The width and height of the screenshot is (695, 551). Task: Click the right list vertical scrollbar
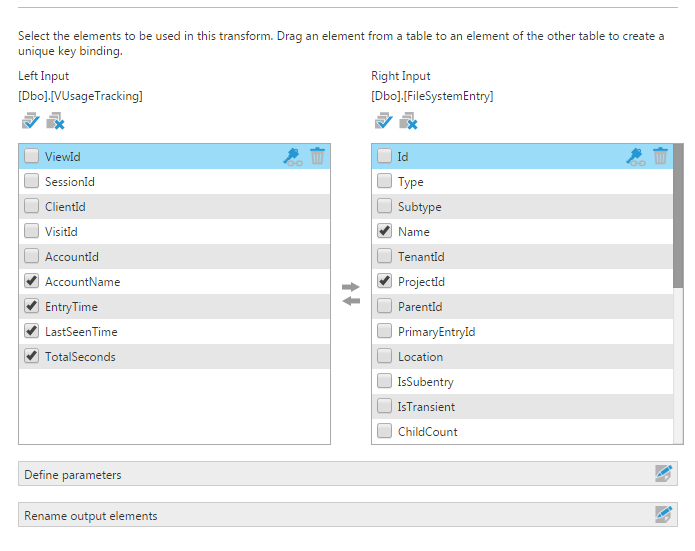[x=678, y=294]
